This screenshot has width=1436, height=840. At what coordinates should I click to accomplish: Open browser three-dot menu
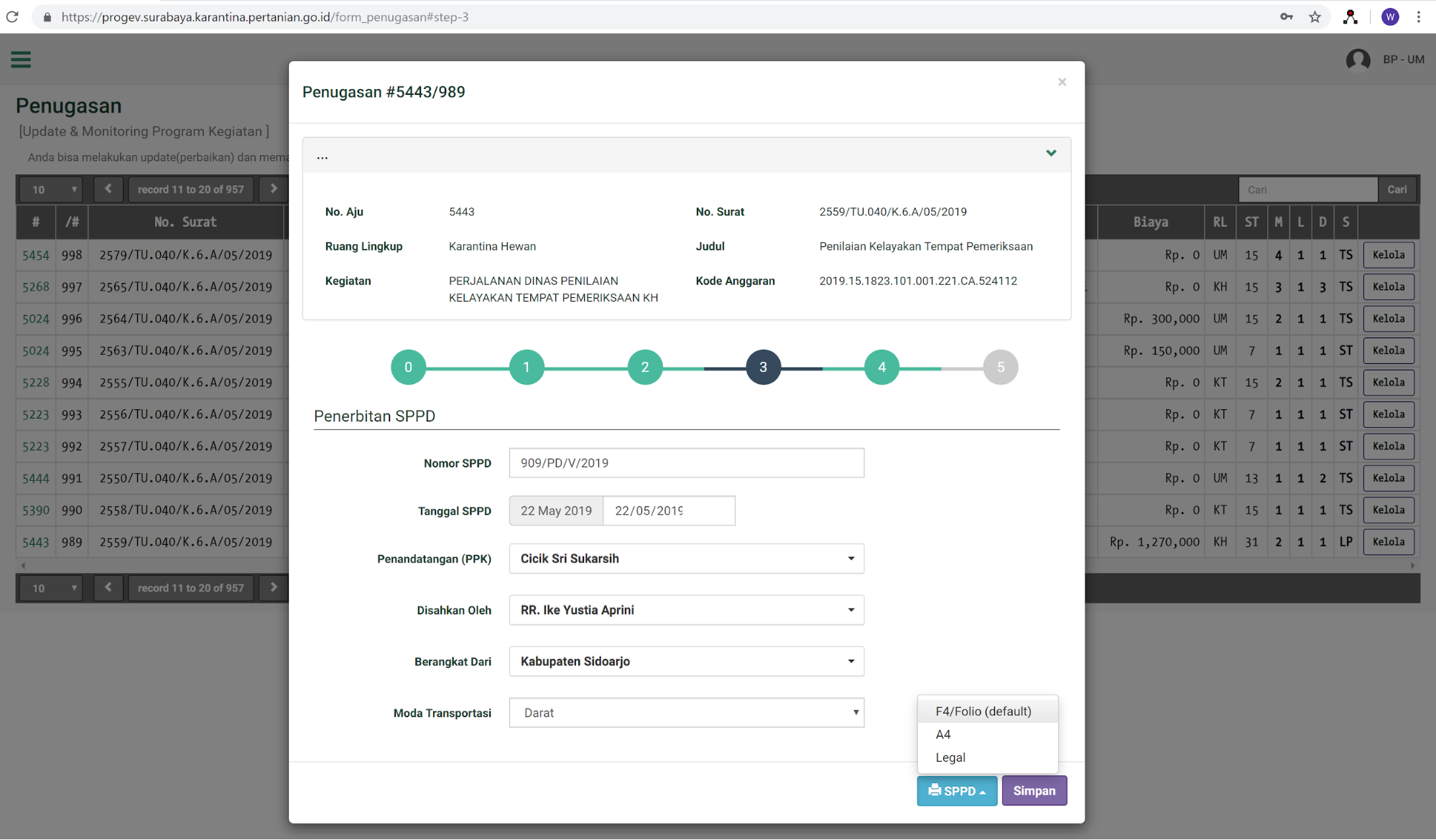point(1418,17)
